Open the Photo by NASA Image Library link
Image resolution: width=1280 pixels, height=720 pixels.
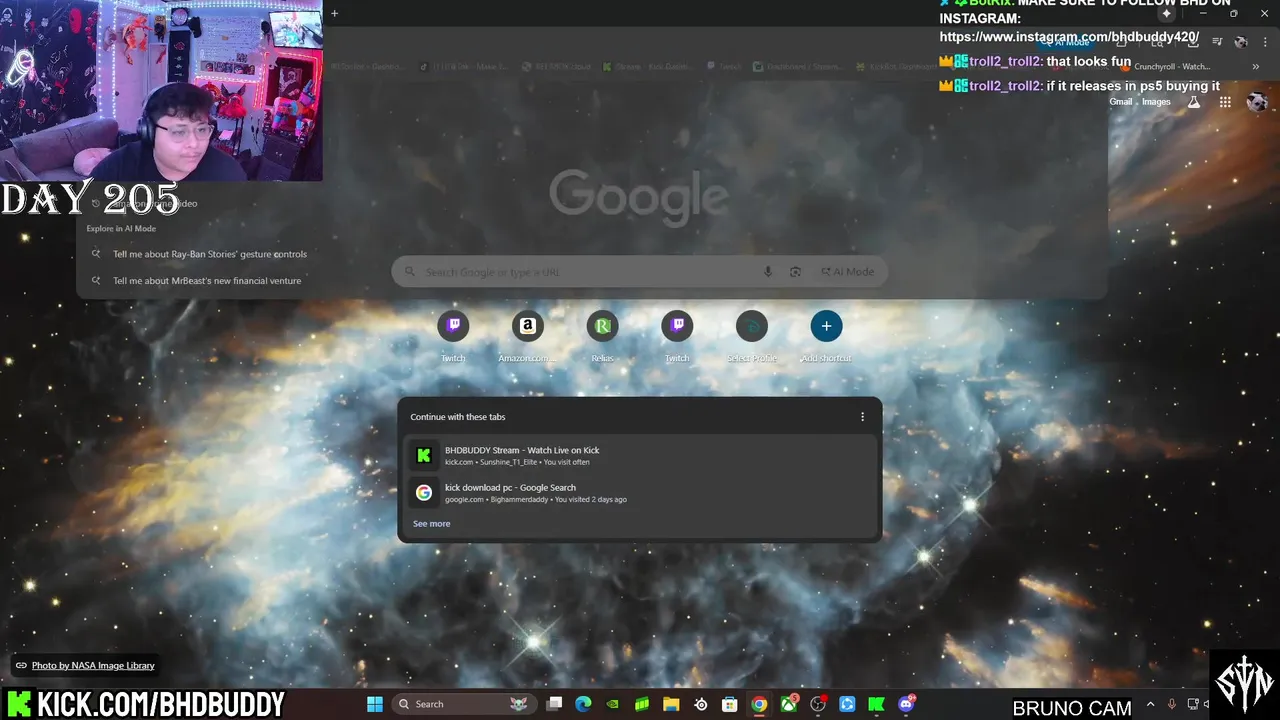click(x=92, y=666)
